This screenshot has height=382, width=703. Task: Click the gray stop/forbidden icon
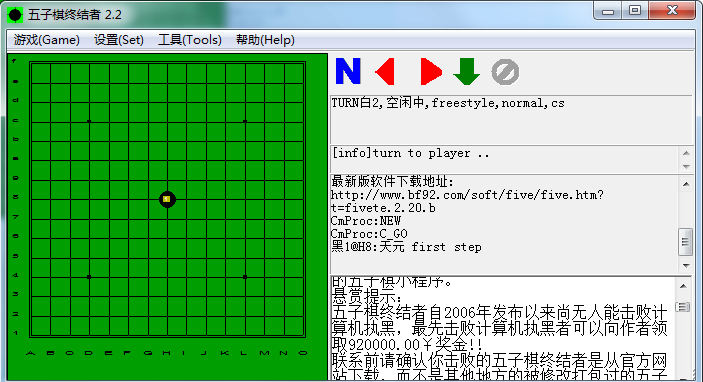505,72
